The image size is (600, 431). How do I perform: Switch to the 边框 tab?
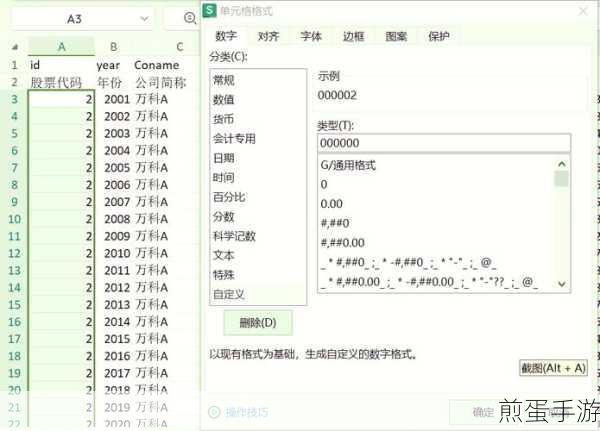click(x=353, y=36)
